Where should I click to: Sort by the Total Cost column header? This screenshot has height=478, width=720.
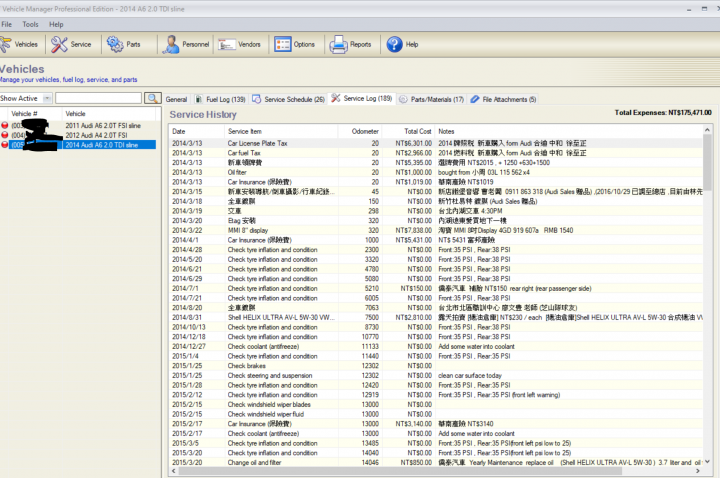click(408, 131)
